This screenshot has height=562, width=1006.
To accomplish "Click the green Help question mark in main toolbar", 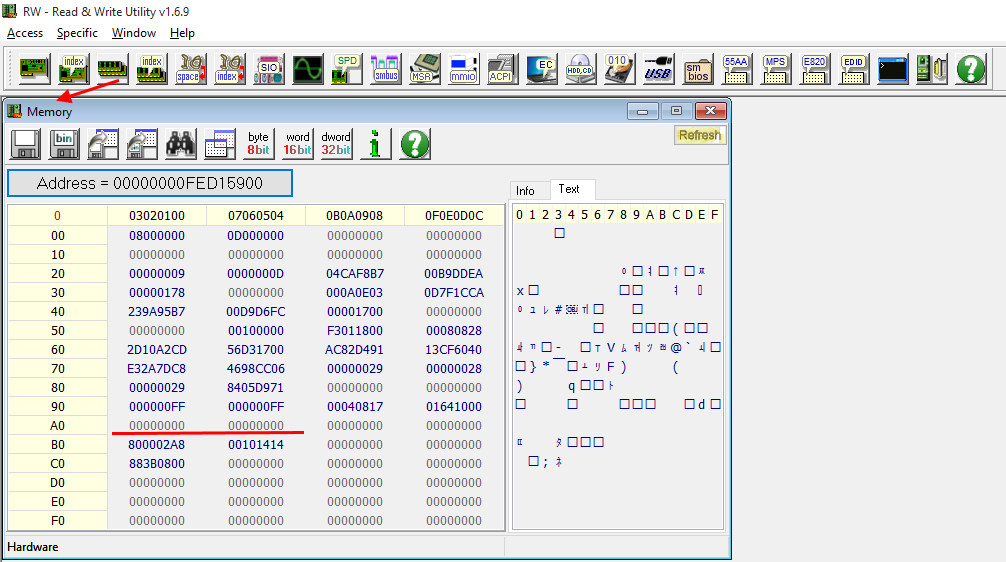I will pos(971,69).
